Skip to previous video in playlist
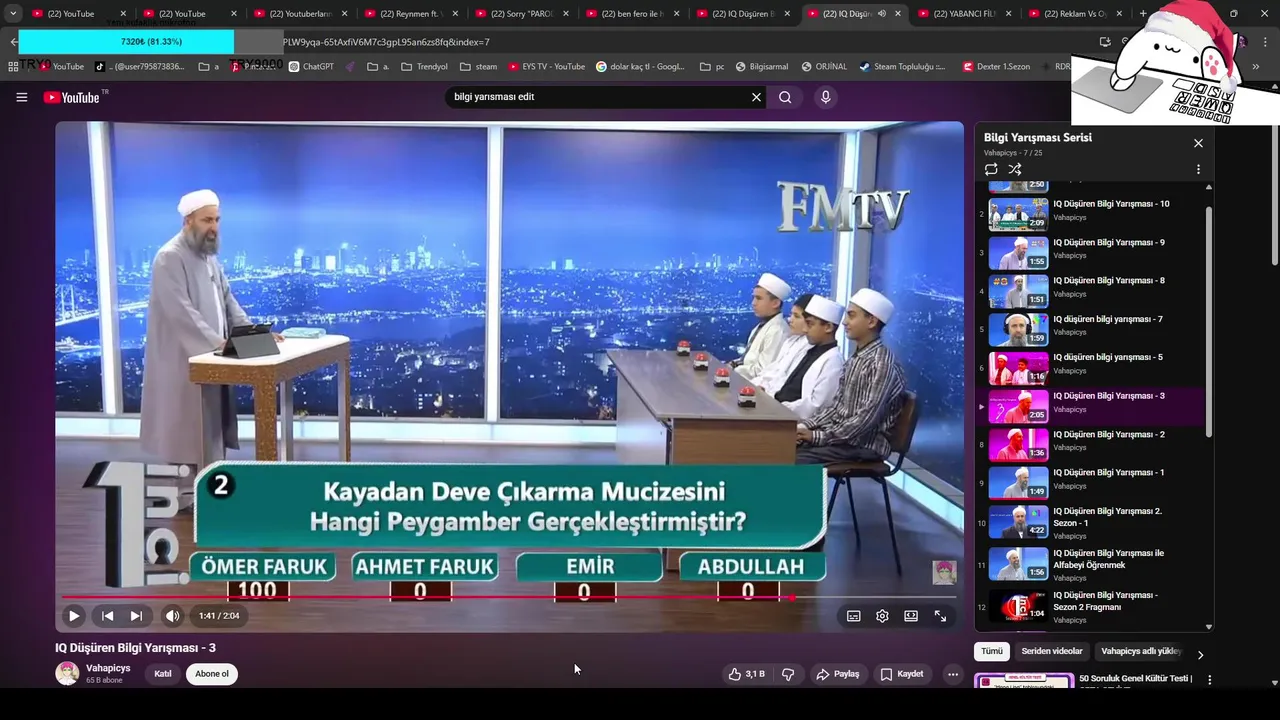The width and height of the screenshot is (1280, 720). pos(107,616)
